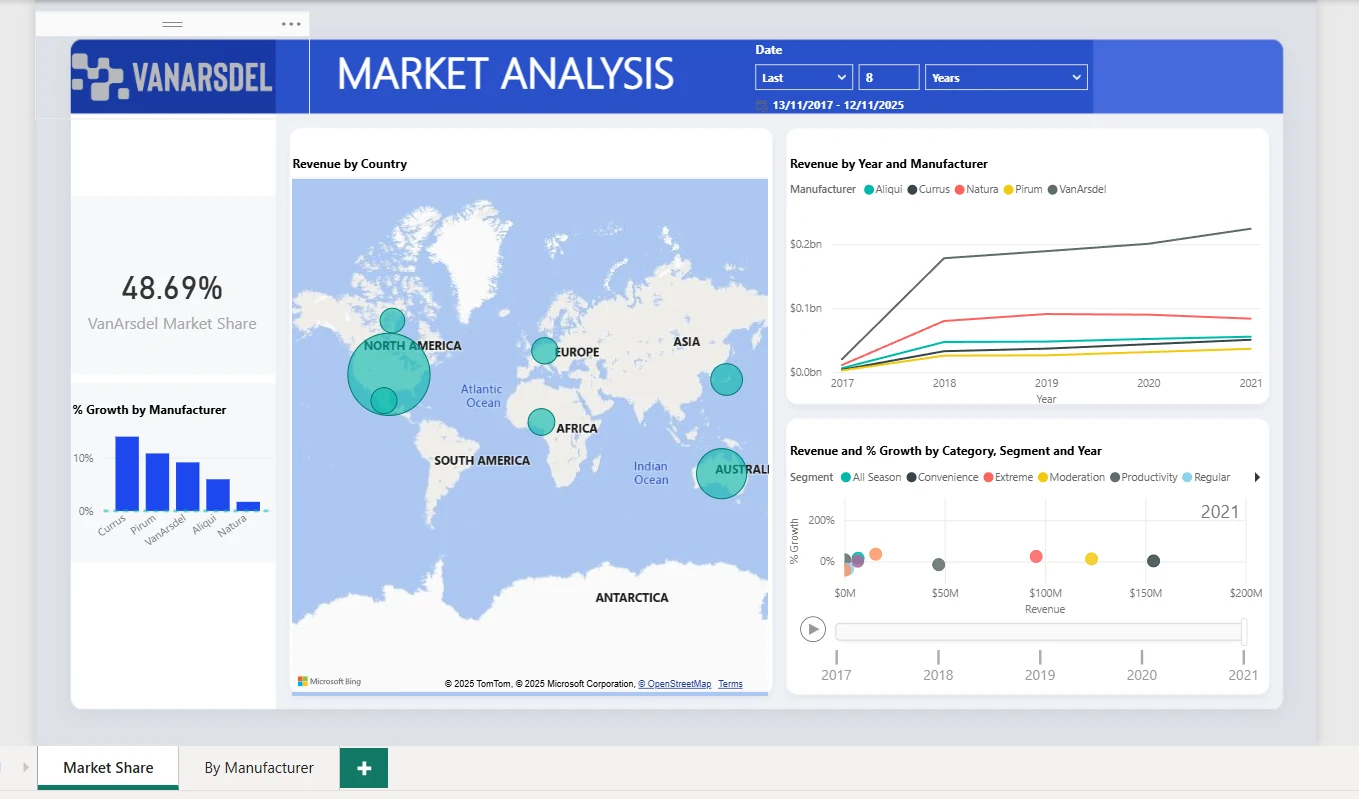Switch to the Market Share sheet tab
Screen dimensions: 1359x799
(108, 768)
